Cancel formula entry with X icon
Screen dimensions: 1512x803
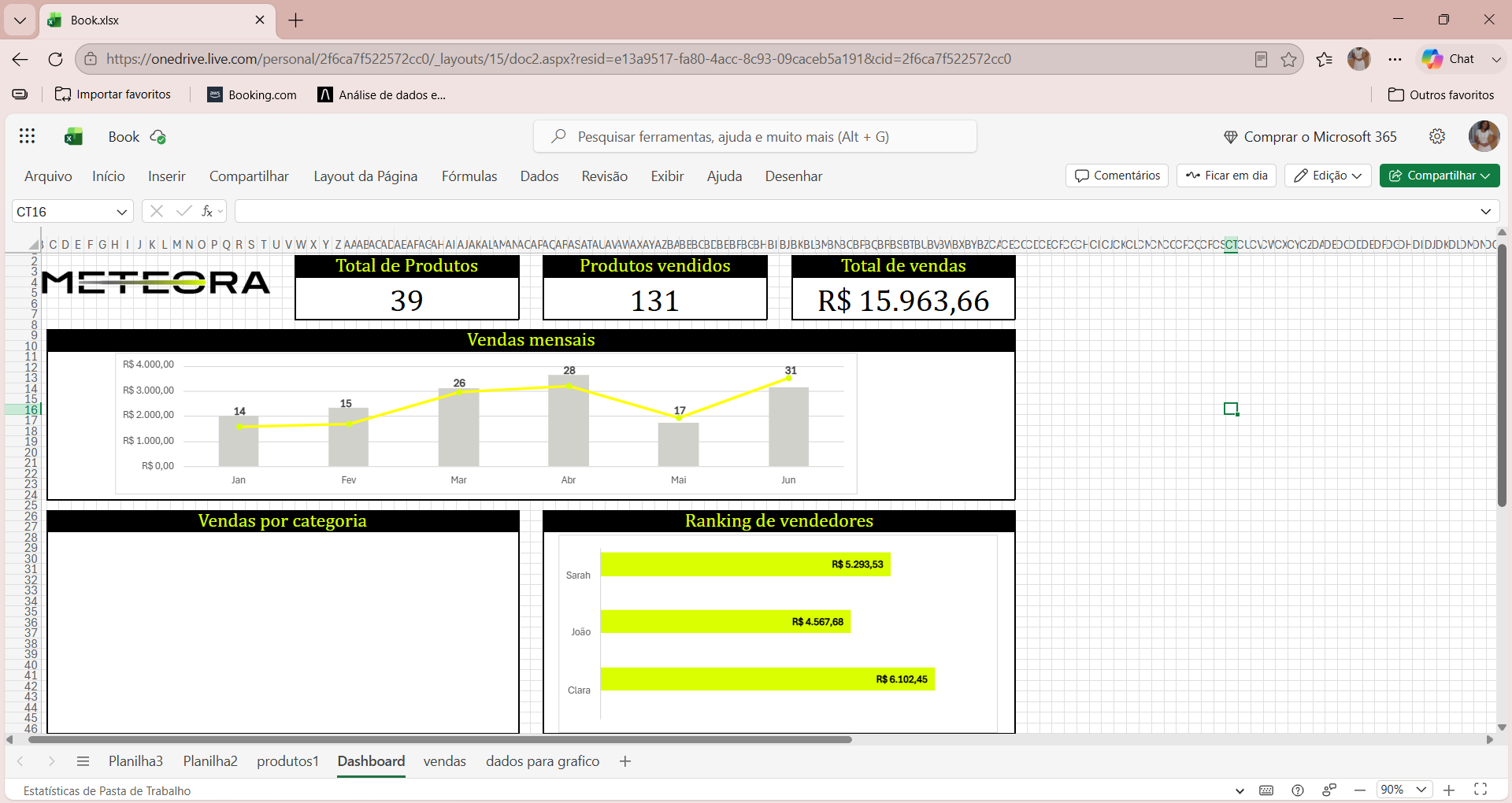pos(157,211)
